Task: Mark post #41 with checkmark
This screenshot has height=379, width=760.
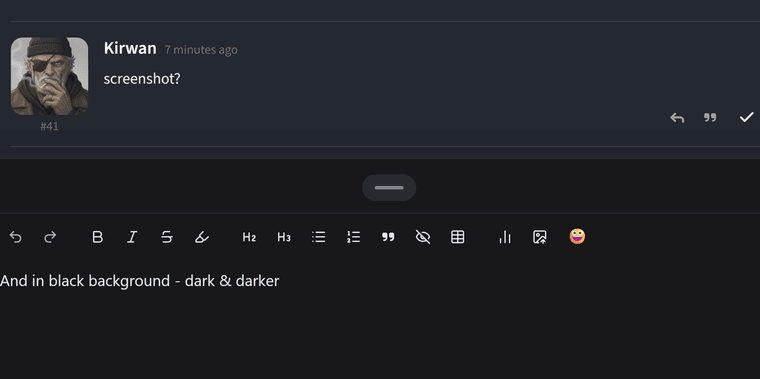Action: (x=746, y=117)
